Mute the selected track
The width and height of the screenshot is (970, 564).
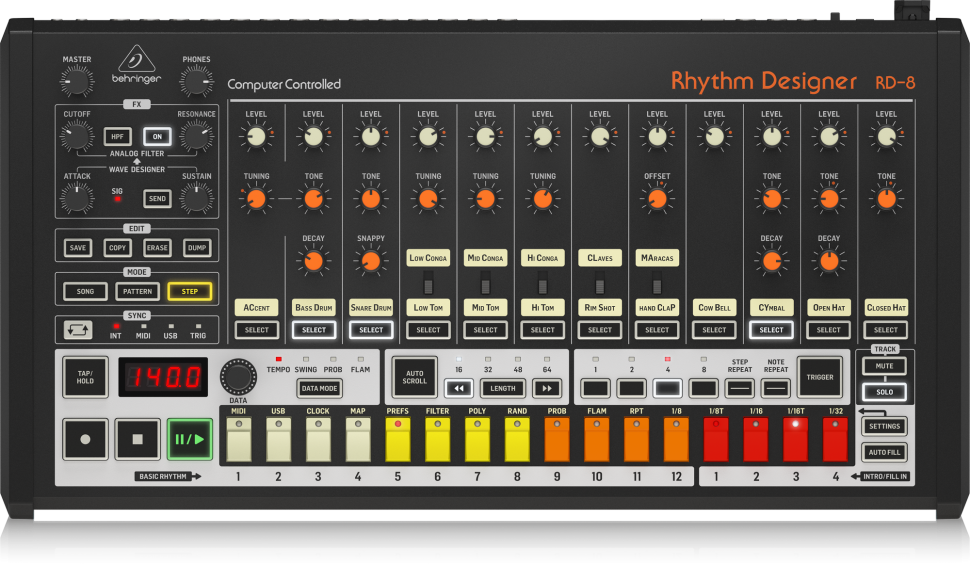884,367
